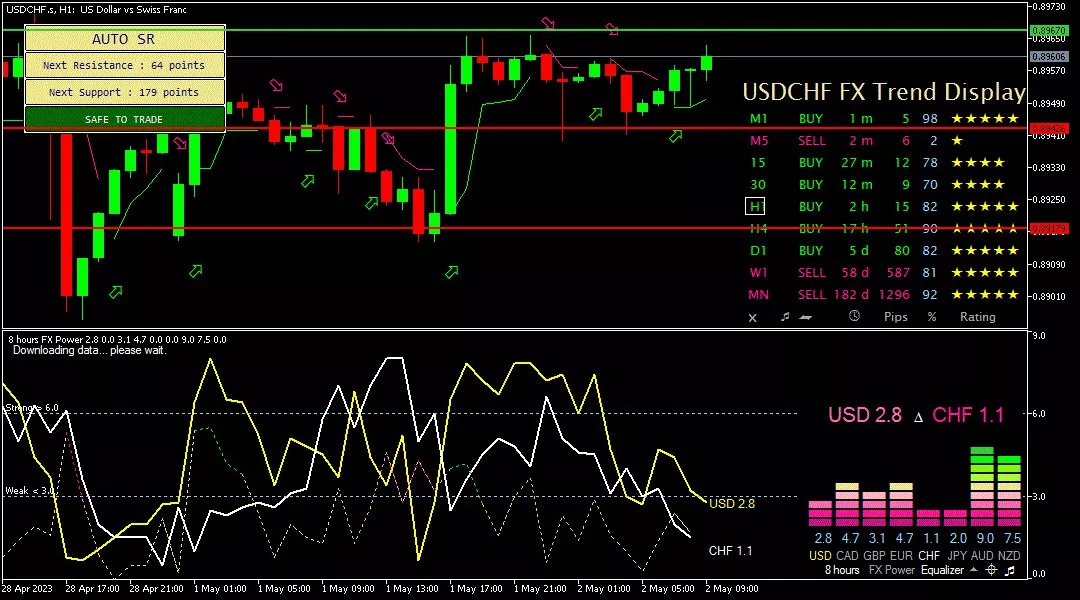This screenshot has height=600, width=1080.
Task: Click the MN row 1296 pips value
Action: [894, 295]
